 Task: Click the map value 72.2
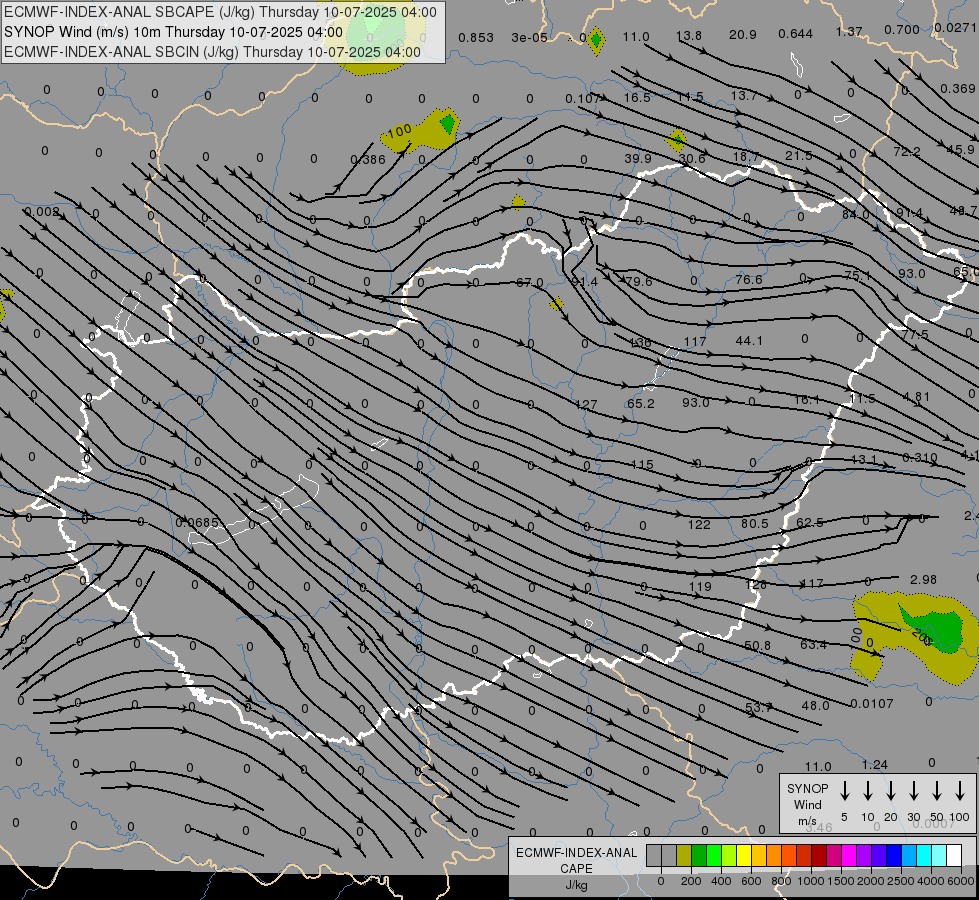(907, 152)
